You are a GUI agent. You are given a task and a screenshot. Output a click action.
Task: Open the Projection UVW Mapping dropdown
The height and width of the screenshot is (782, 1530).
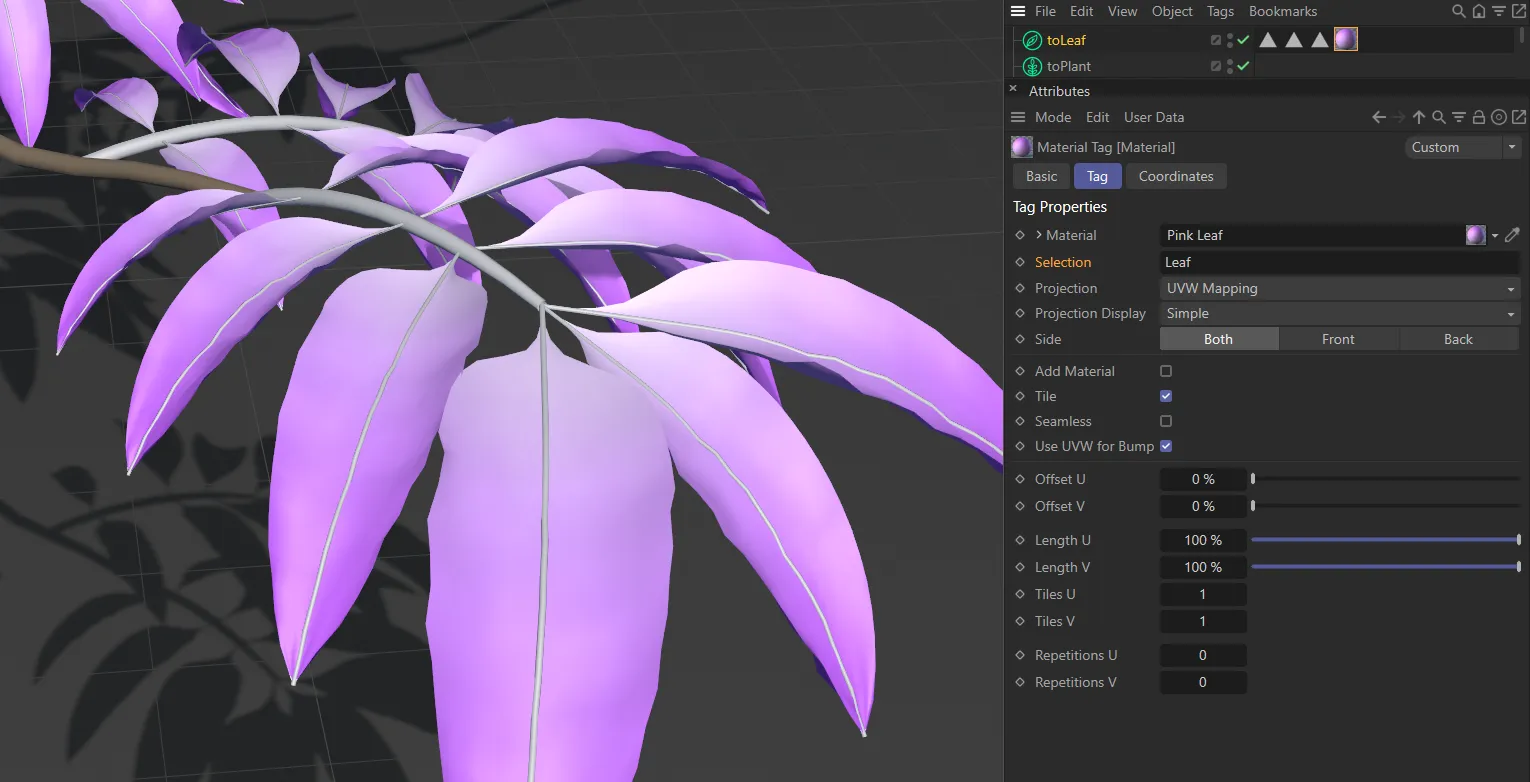point(1339,288)
